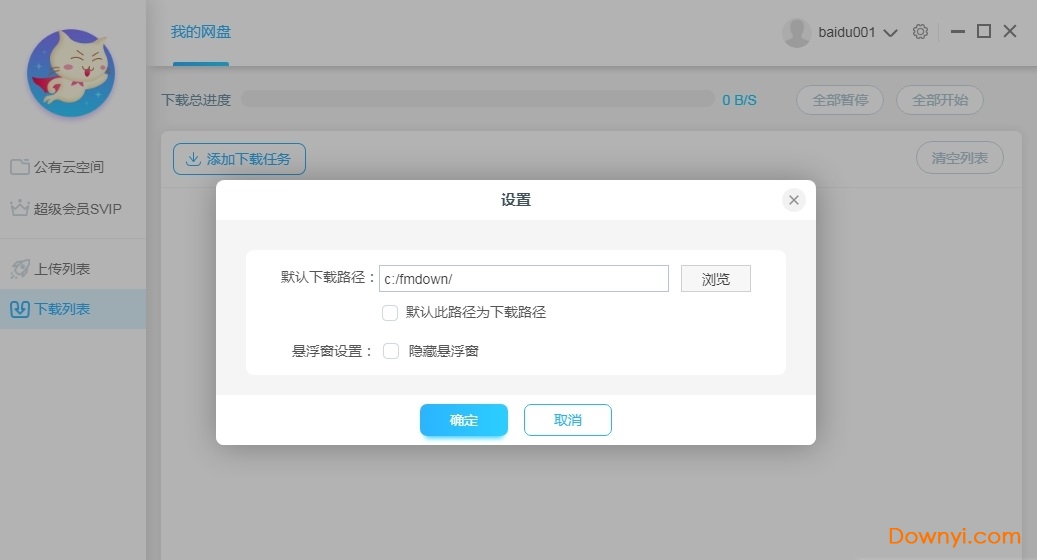Confirm settings with the 确定 button
The width and height of the screenshot is (1037, 560).
pos(464,420)
